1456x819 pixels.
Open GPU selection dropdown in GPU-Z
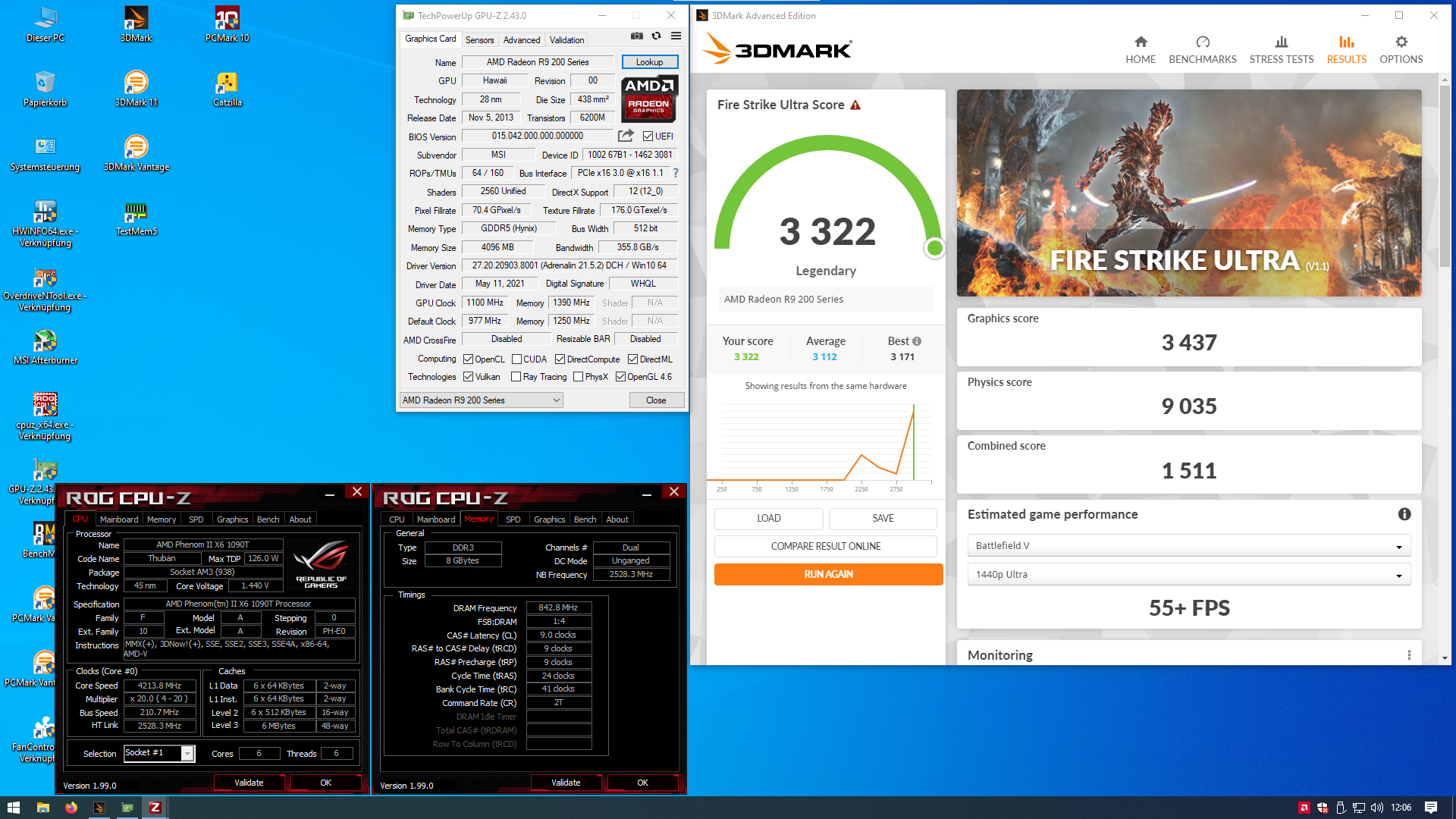(x=481, y=400)
